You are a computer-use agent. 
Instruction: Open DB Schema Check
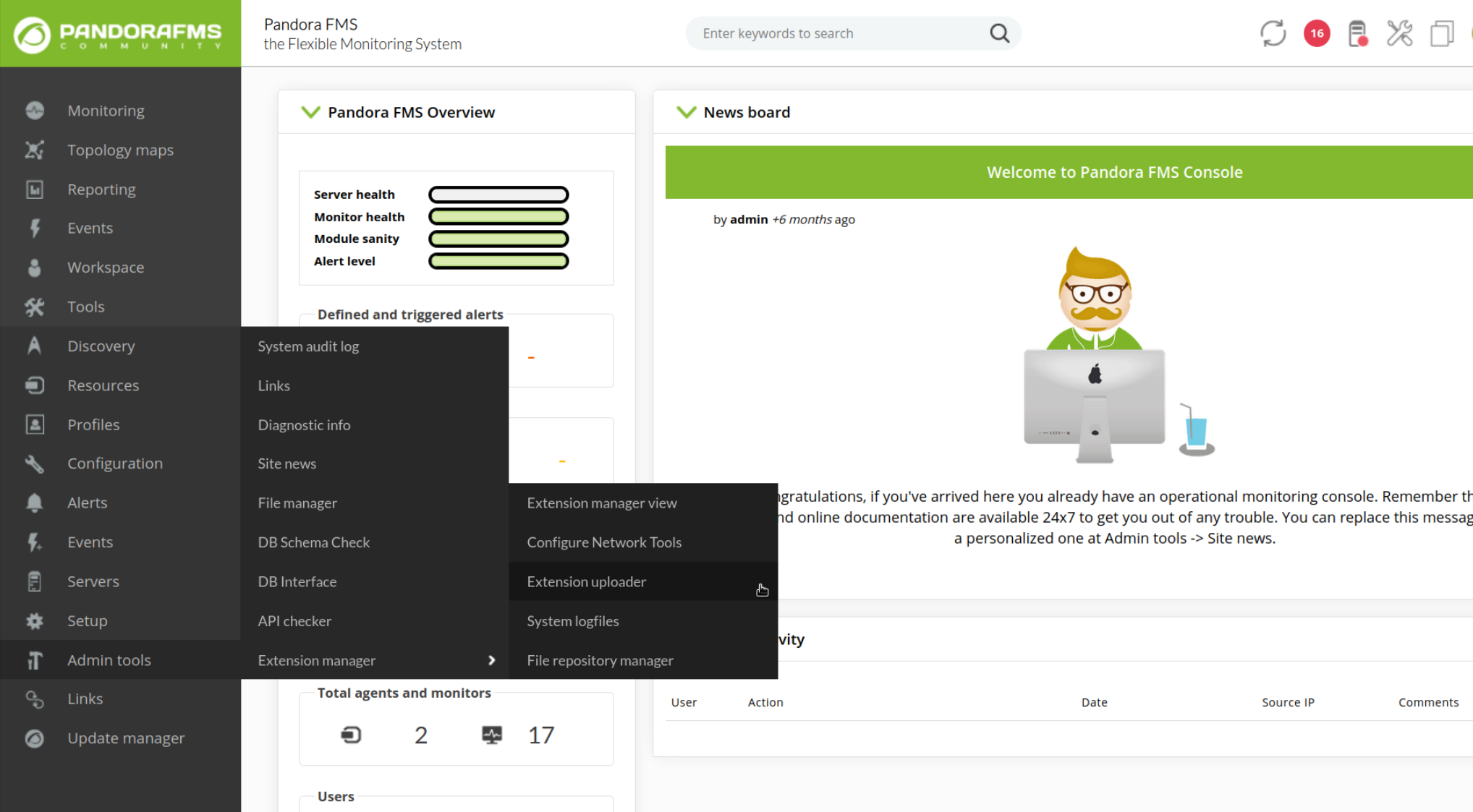coord(313,542)
